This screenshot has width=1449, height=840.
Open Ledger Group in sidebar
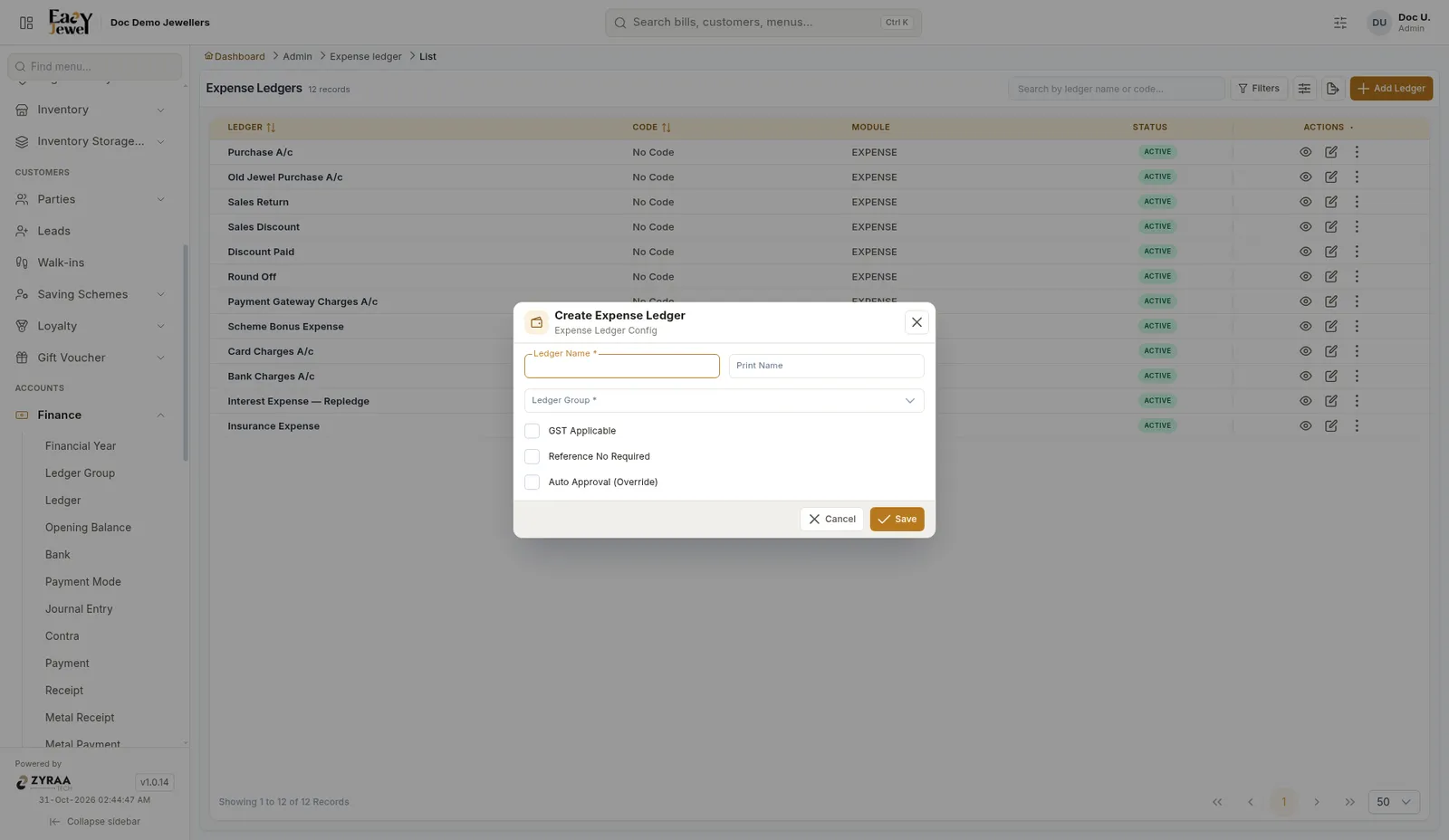click(x=80, y=473)
